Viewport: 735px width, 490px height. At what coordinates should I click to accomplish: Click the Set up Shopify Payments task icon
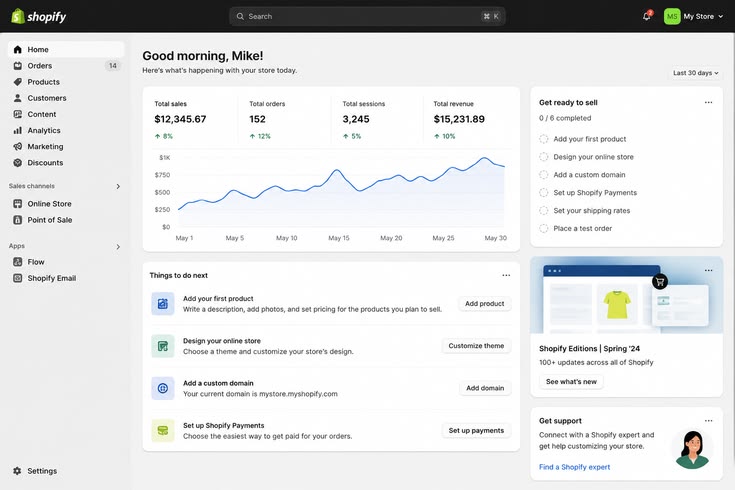coord(163,430)
